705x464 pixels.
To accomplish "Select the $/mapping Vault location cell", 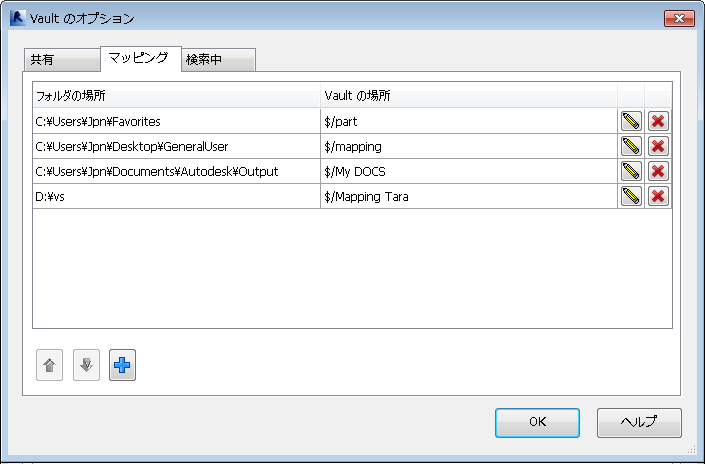I will pyautogui.click(x=469, y=147).
